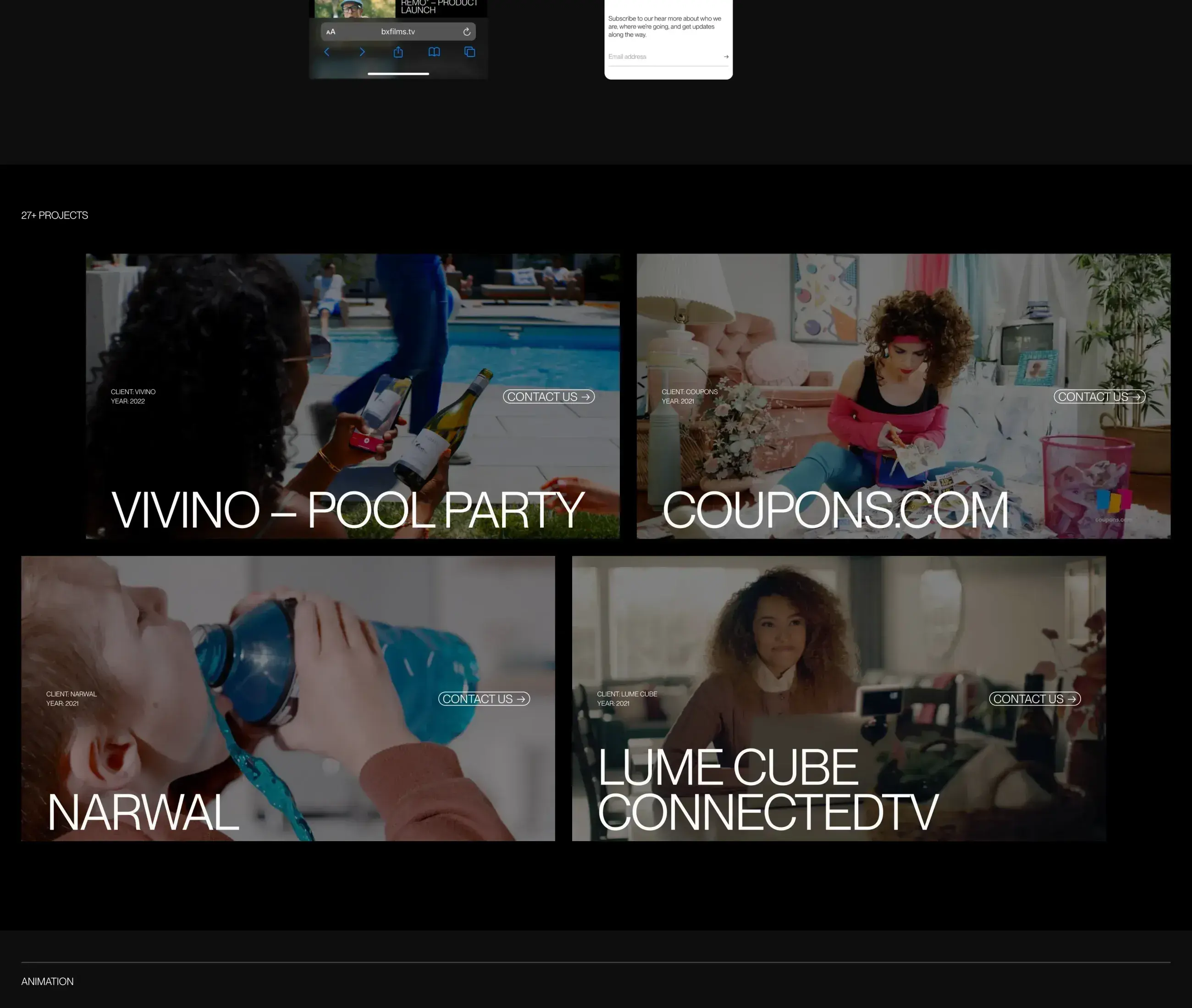Open the Vivino – Pool Party title
This screenshot has width=1192, height=1008.
click(x=348, y=510)
